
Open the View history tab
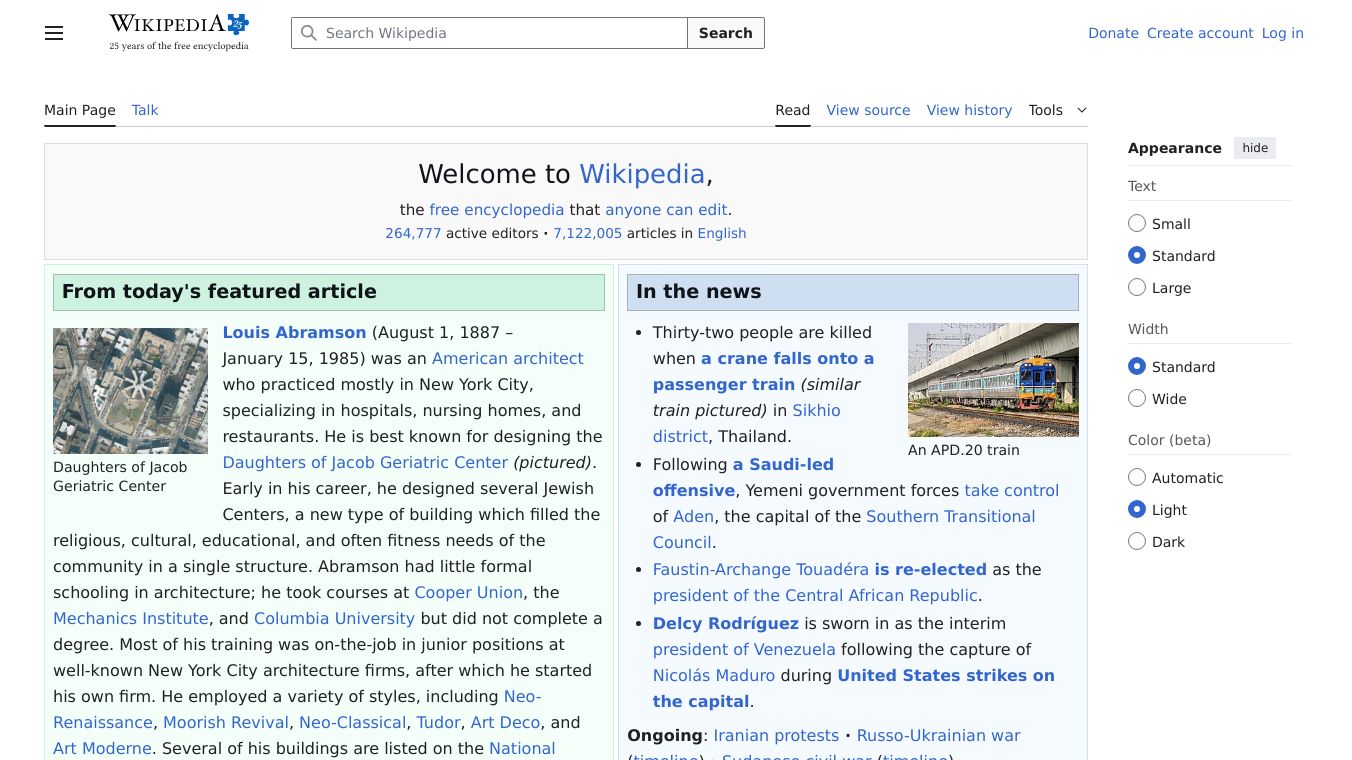[969, 110]
